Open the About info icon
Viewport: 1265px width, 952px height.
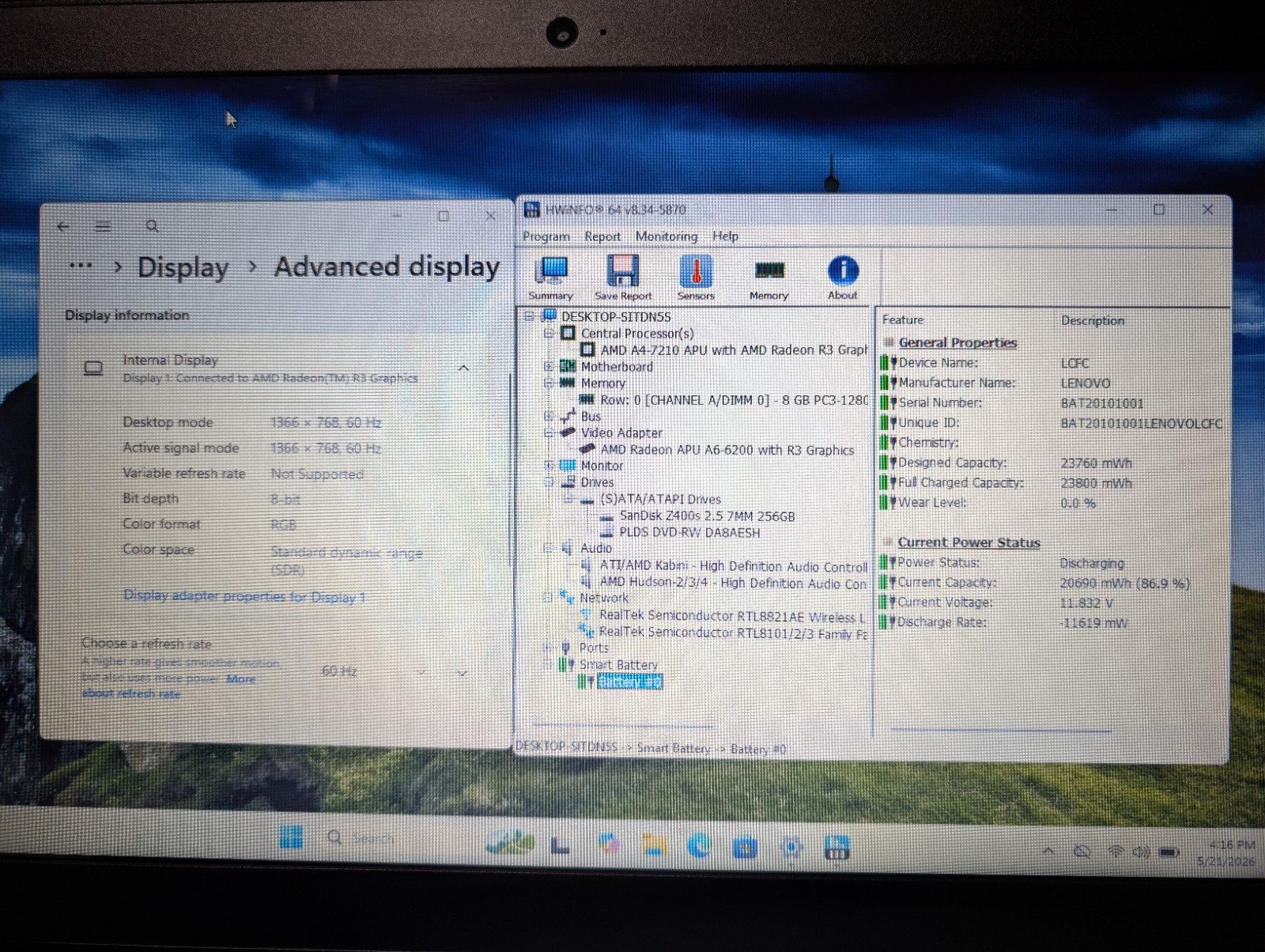pyautogui.click(x=843, y=278)
